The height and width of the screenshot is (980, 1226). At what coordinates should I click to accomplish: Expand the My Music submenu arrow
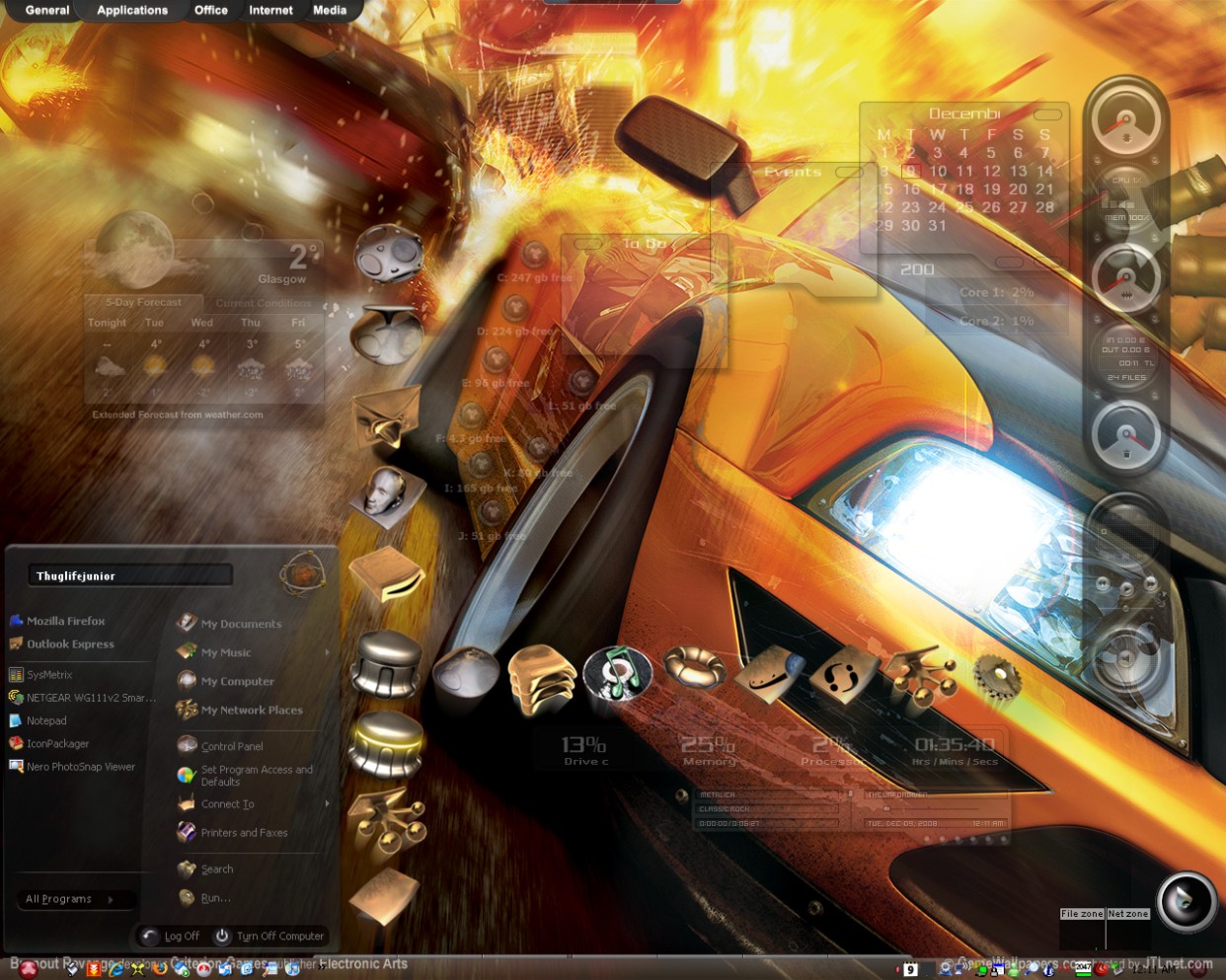pyautogui.click(x=327, y=652)
